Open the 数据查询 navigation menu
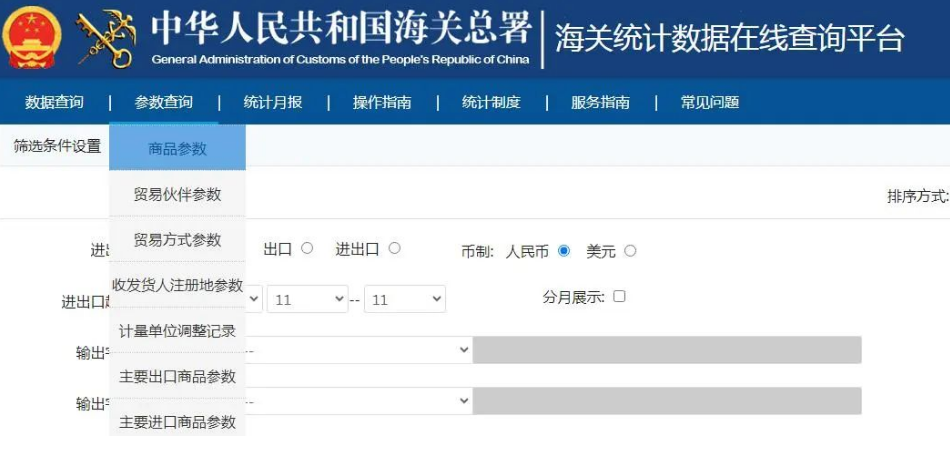This screenshot has height=463, width=950. coord(55,102)
